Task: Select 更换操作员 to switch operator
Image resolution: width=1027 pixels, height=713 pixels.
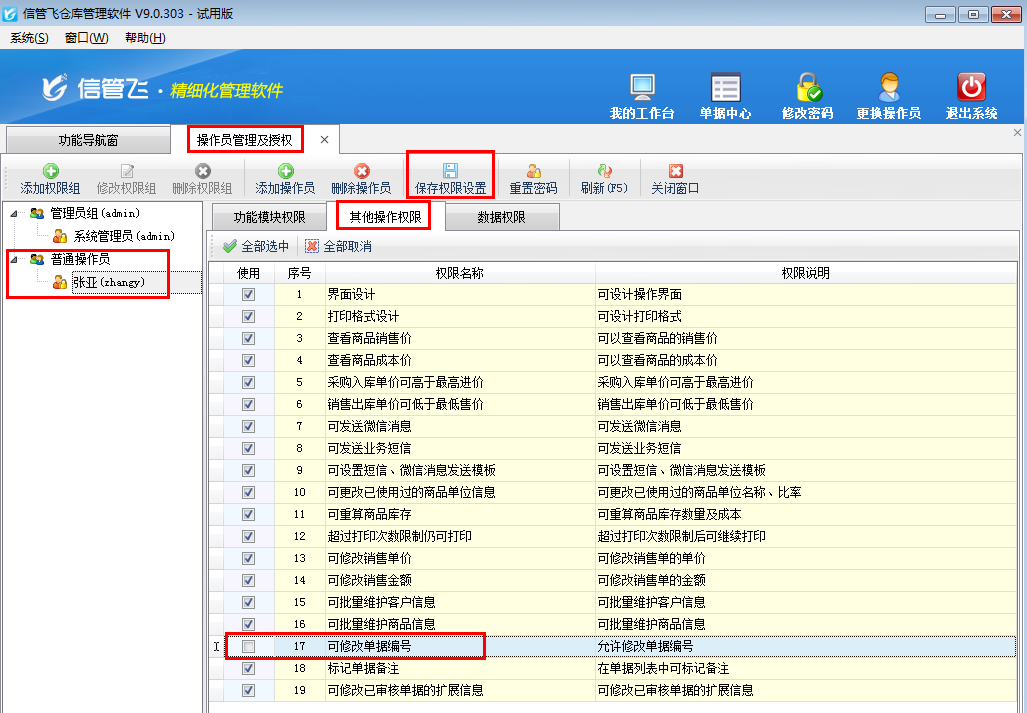Action: tap(889, 96)
